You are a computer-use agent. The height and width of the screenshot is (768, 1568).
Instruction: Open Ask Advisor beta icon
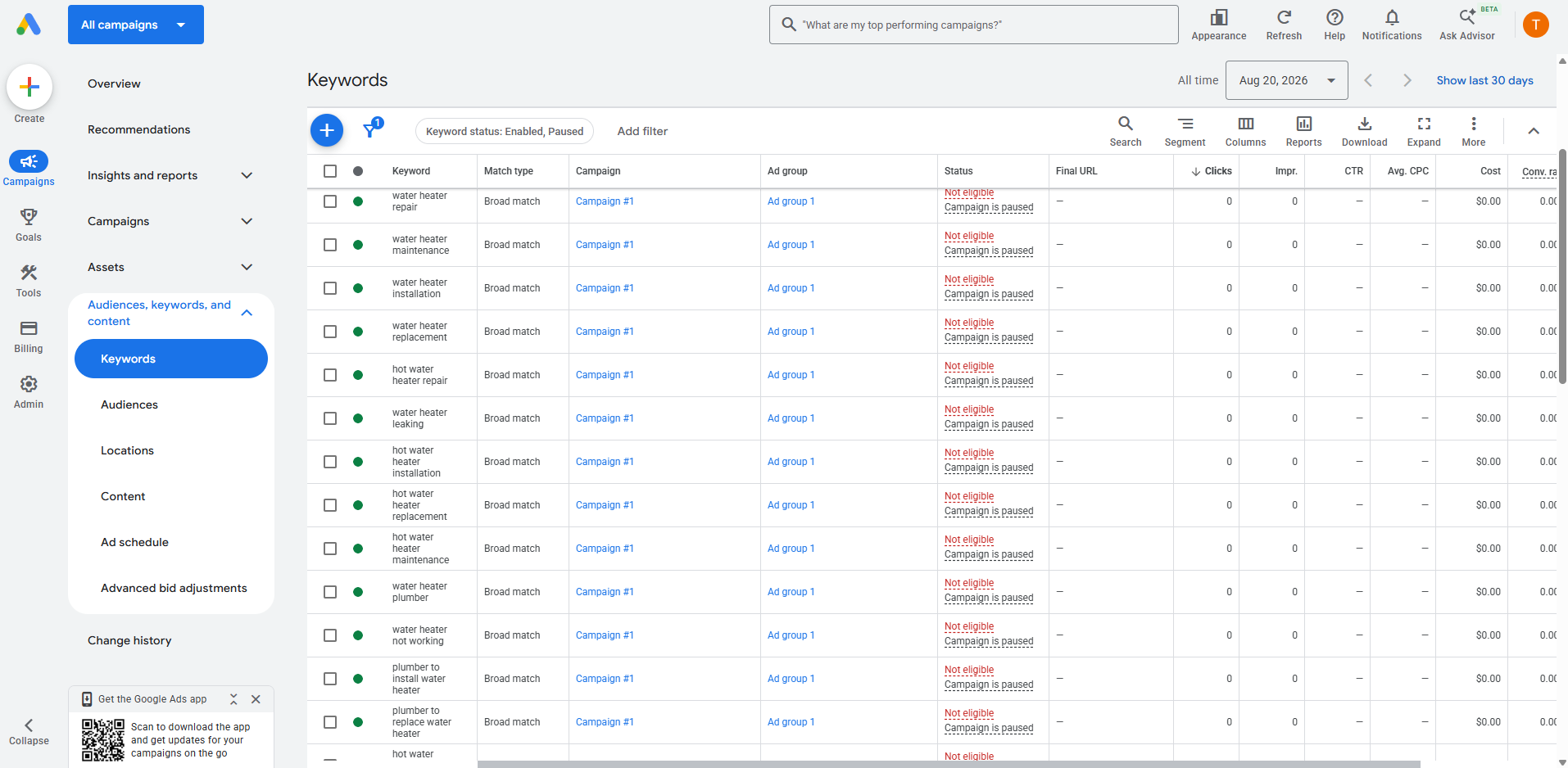1467,17
